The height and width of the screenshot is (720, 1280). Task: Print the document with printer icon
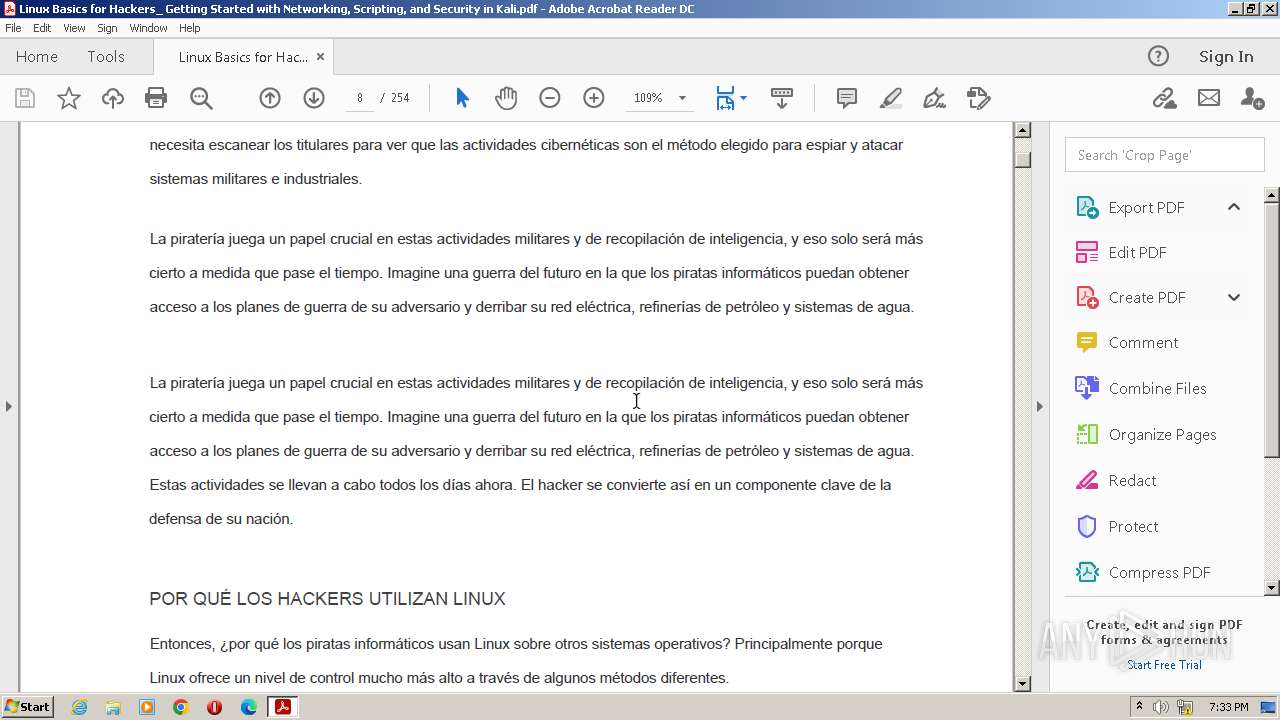[156, 98]
